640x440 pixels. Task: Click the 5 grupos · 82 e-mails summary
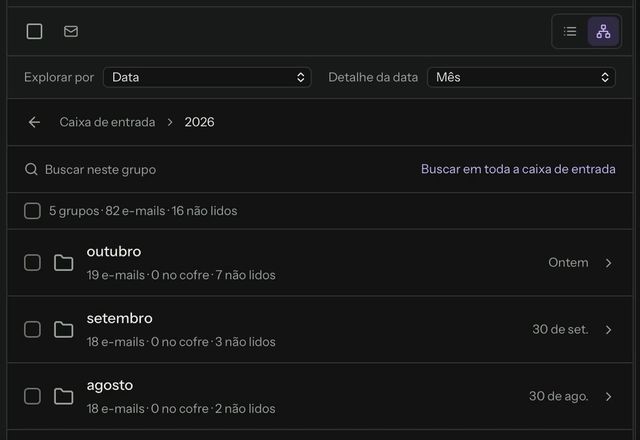(x=143, y=211)
